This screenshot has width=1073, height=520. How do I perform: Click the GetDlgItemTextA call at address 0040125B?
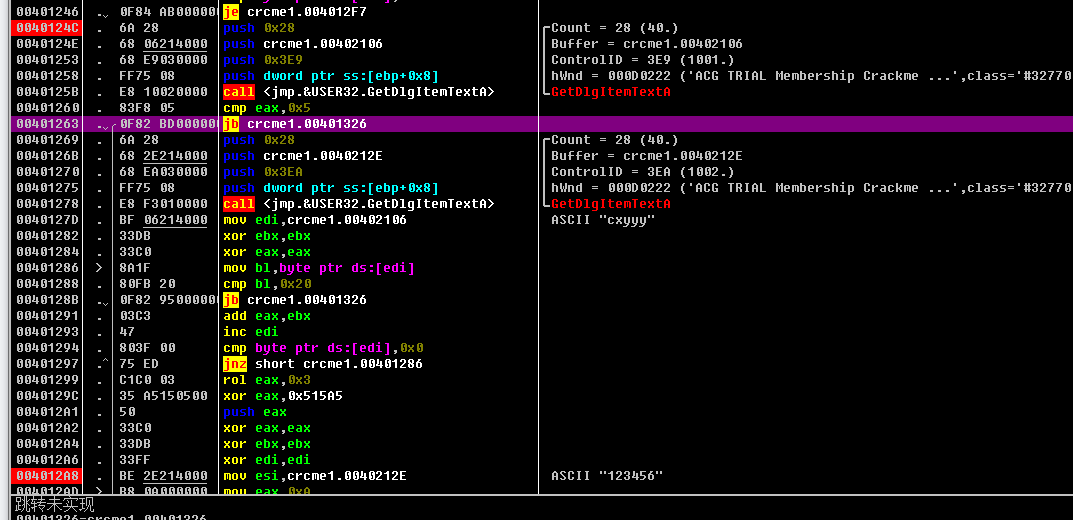(x=358, y=92)
